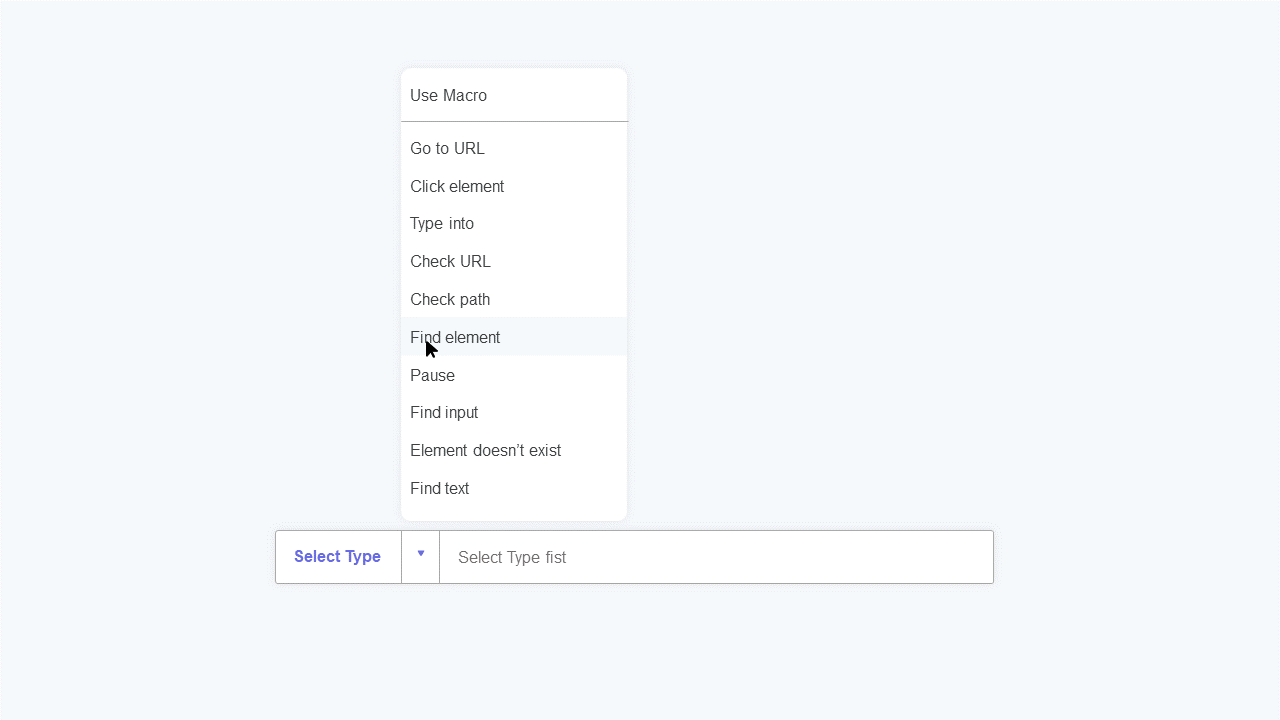Select the highlighted "Find element" entry
The width and height of the screenshot is (1280, 720).
(x=455, y=337)
